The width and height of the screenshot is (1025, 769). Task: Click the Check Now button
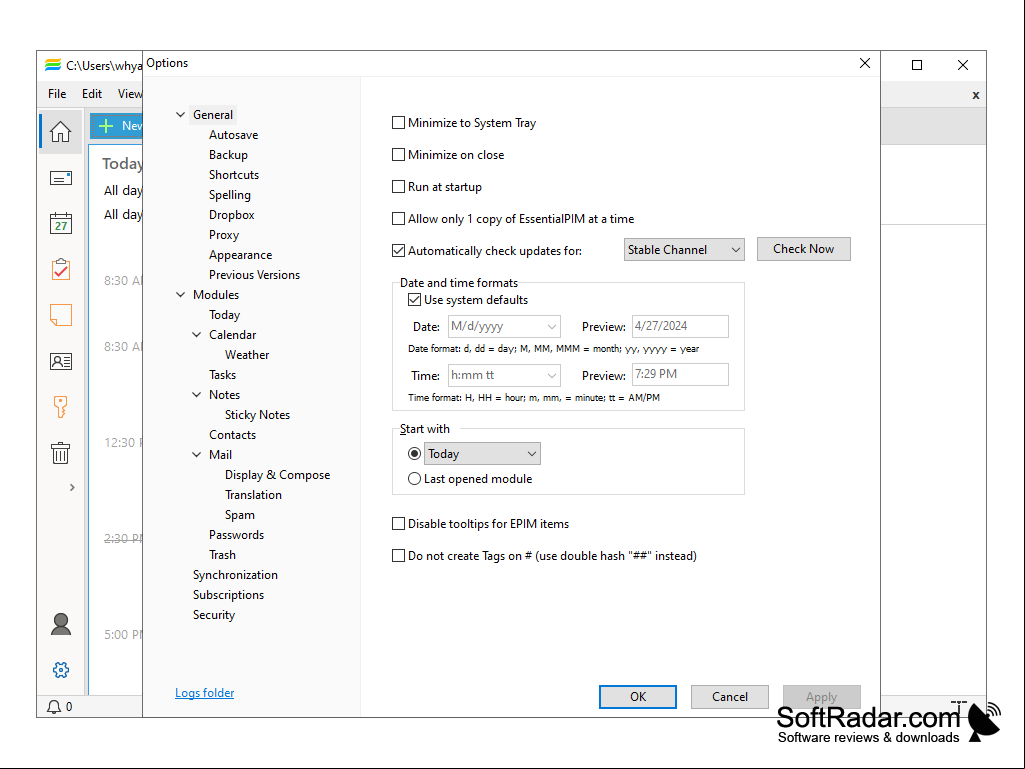(803, 248)
